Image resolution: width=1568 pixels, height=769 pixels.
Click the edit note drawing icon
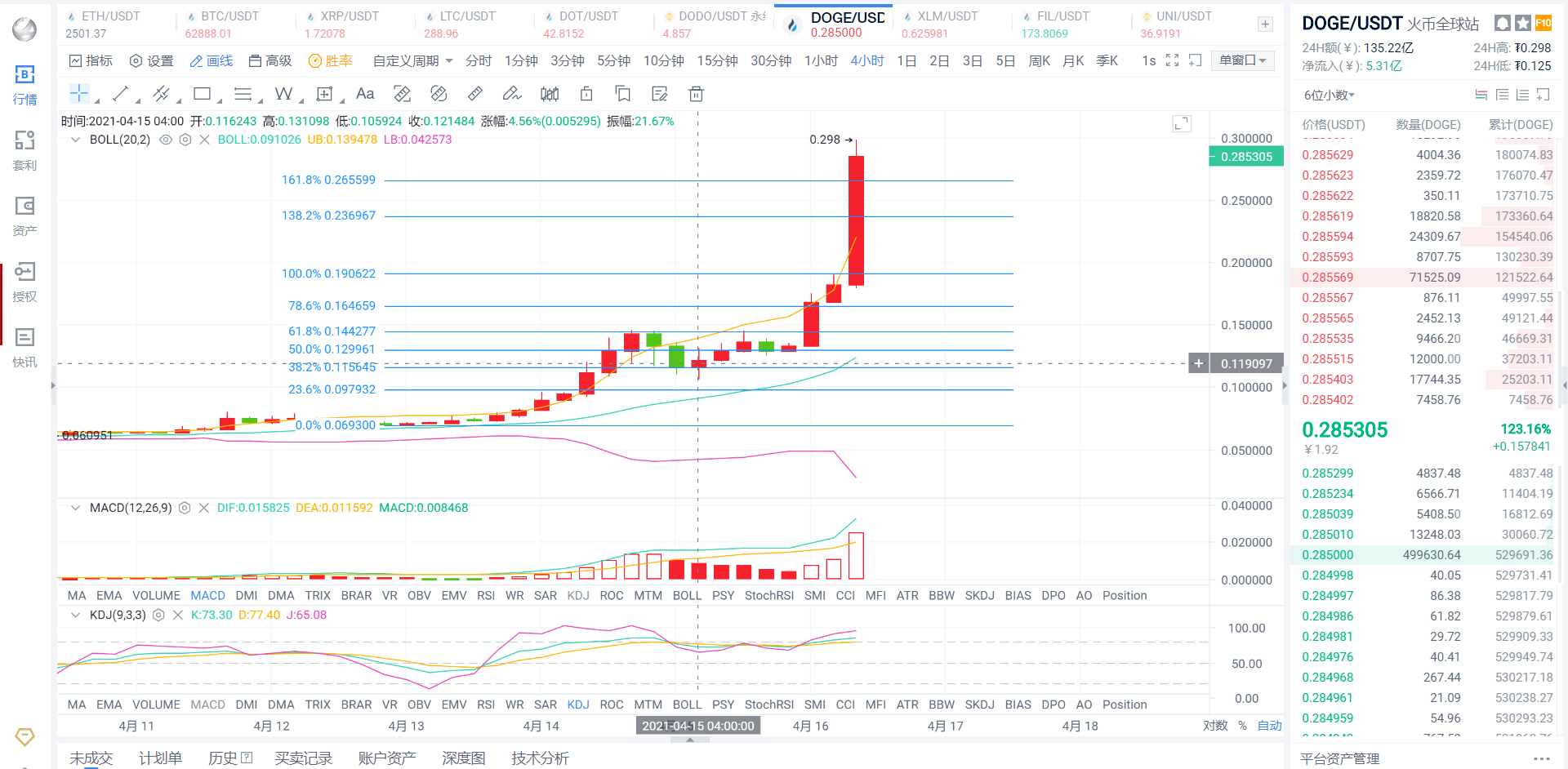pyautogui.click(x=660, y=94)
